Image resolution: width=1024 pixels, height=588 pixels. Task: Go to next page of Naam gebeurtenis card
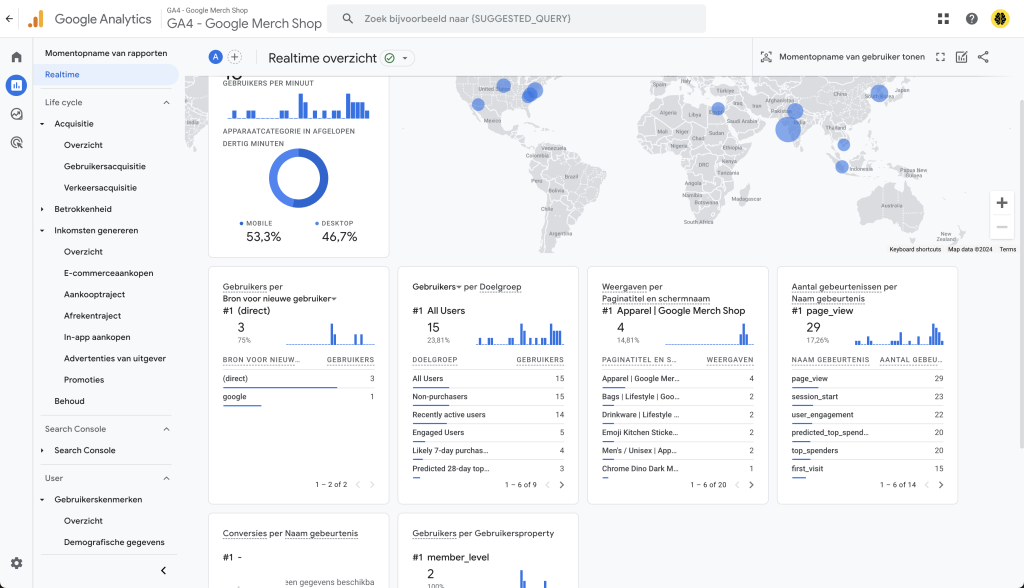pos(941,485)
